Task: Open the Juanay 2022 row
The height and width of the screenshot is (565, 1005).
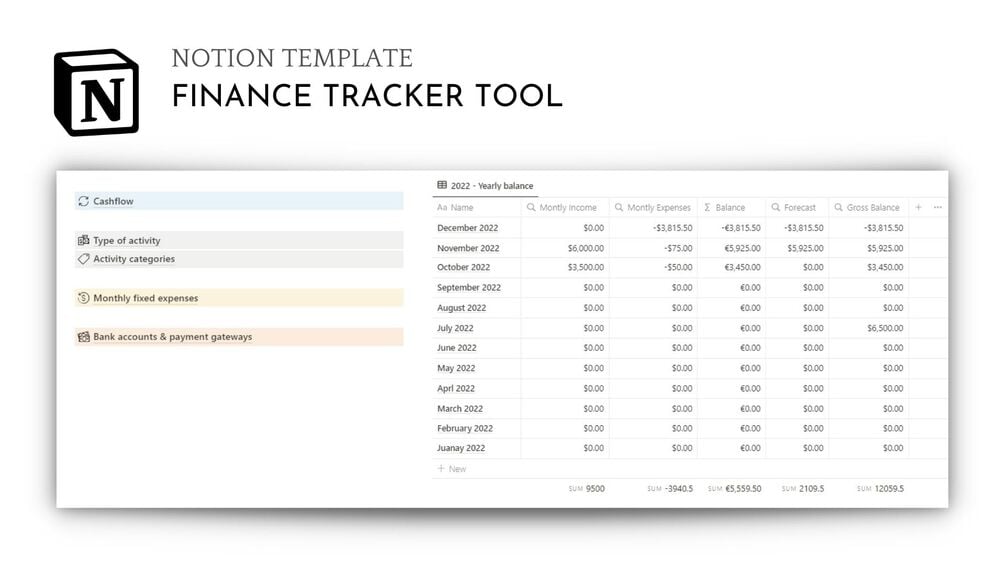Action: tap(461, 448)
